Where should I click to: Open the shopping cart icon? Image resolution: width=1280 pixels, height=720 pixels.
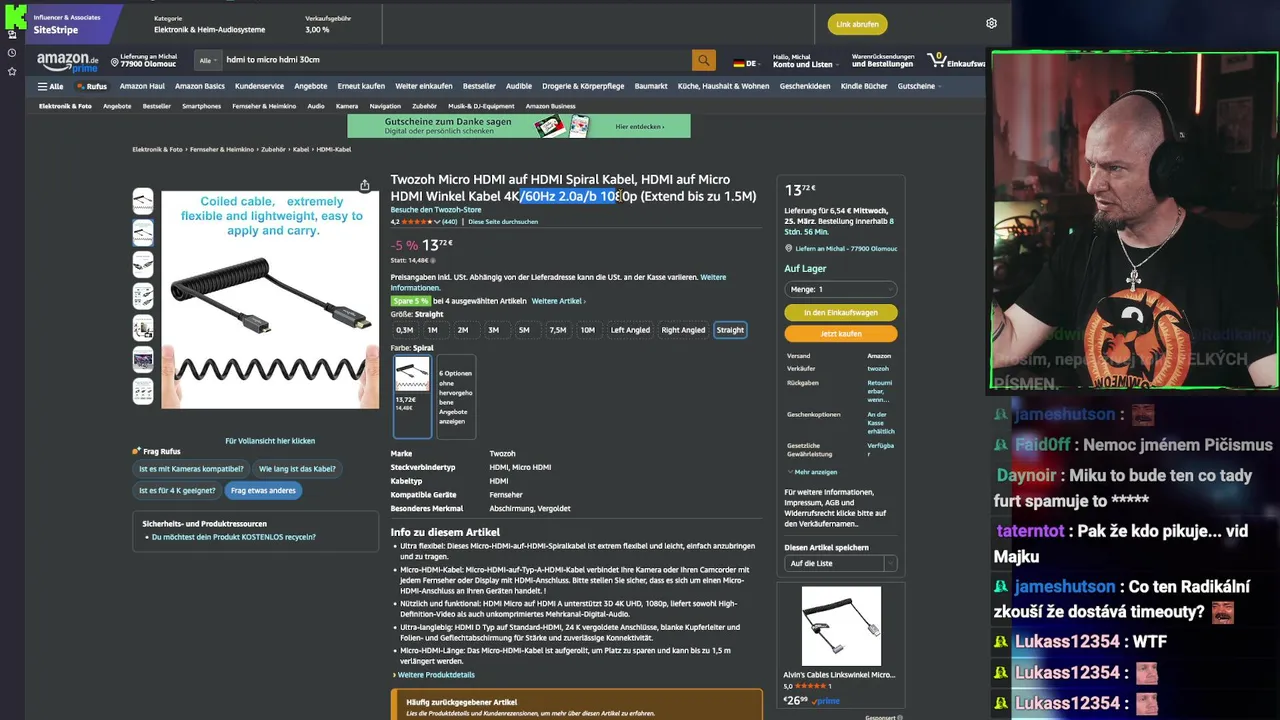(x=937, y=60)
